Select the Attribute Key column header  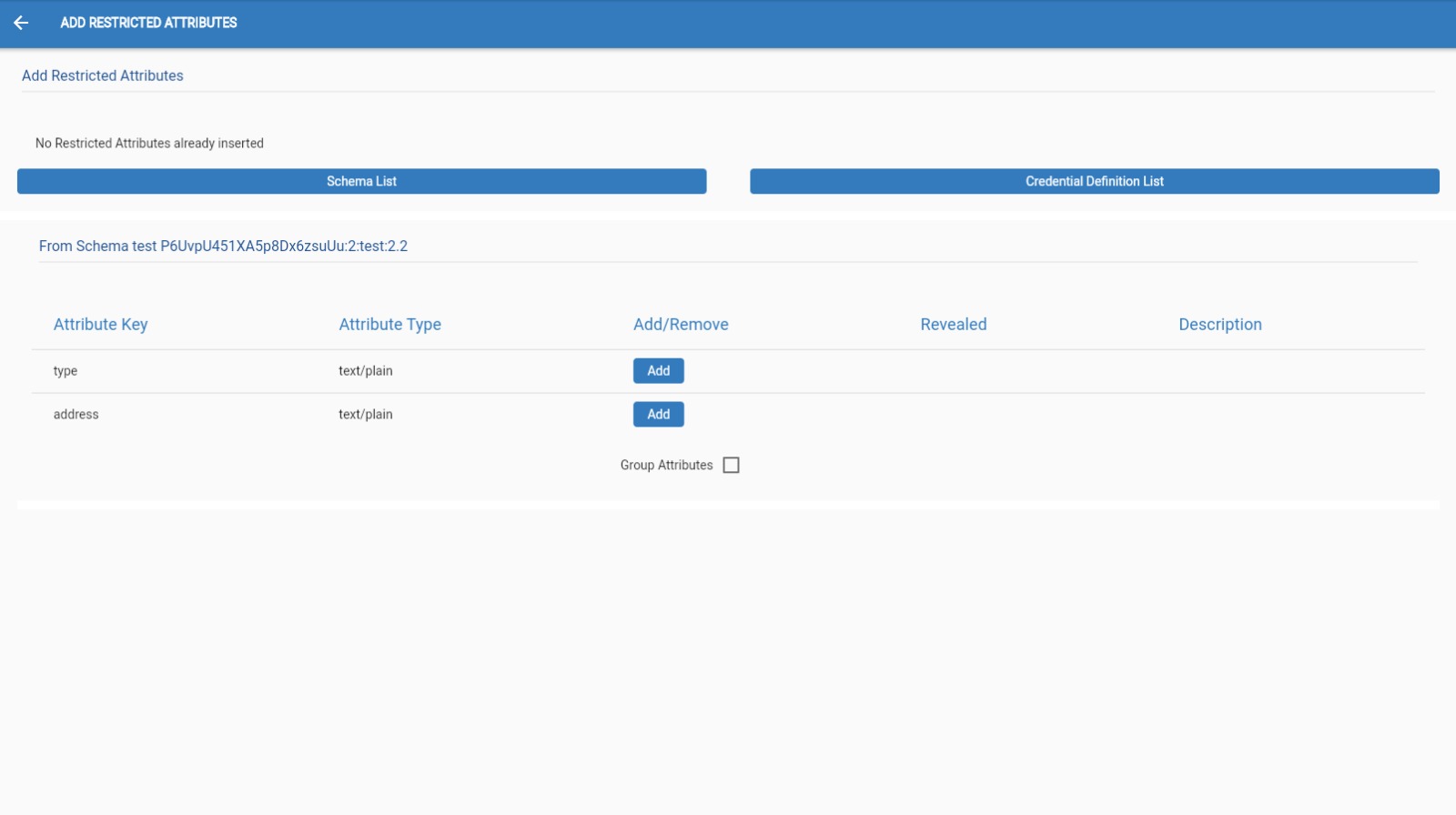click(100, 325)
